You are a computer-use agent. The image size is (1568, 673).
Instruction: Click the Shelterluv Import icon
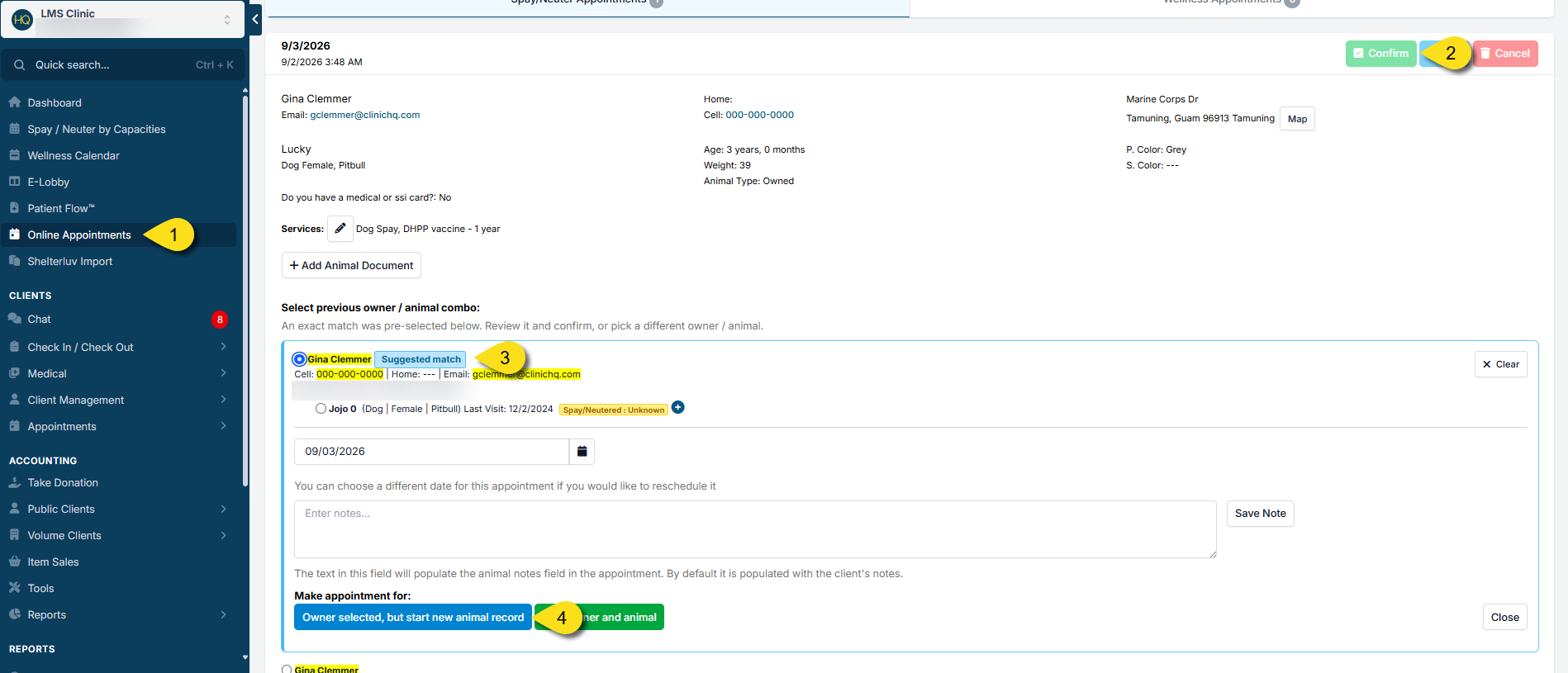click(15, 261)
